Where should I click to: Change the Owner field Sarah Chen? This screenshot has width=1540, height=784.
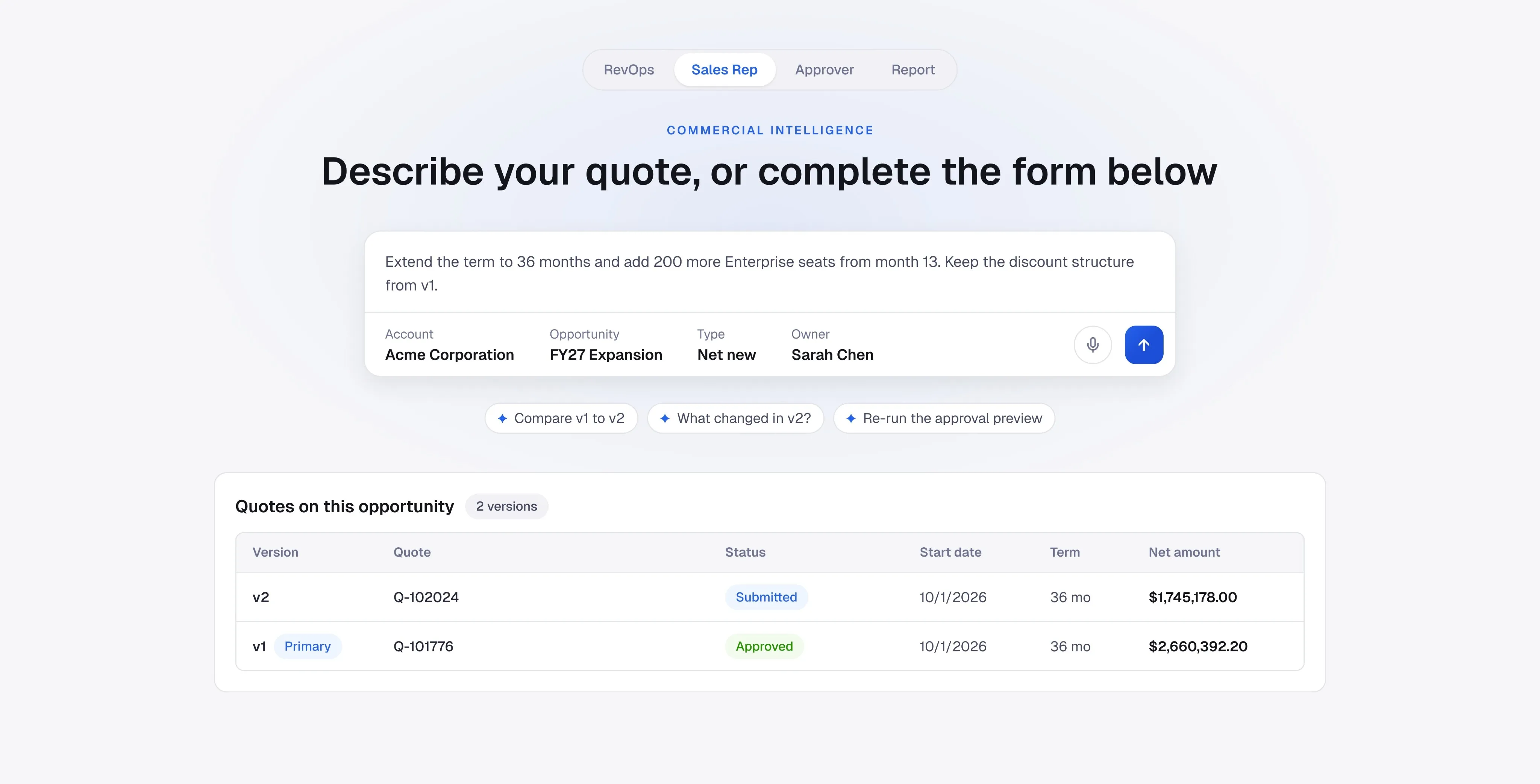click(x=832, y=345)
